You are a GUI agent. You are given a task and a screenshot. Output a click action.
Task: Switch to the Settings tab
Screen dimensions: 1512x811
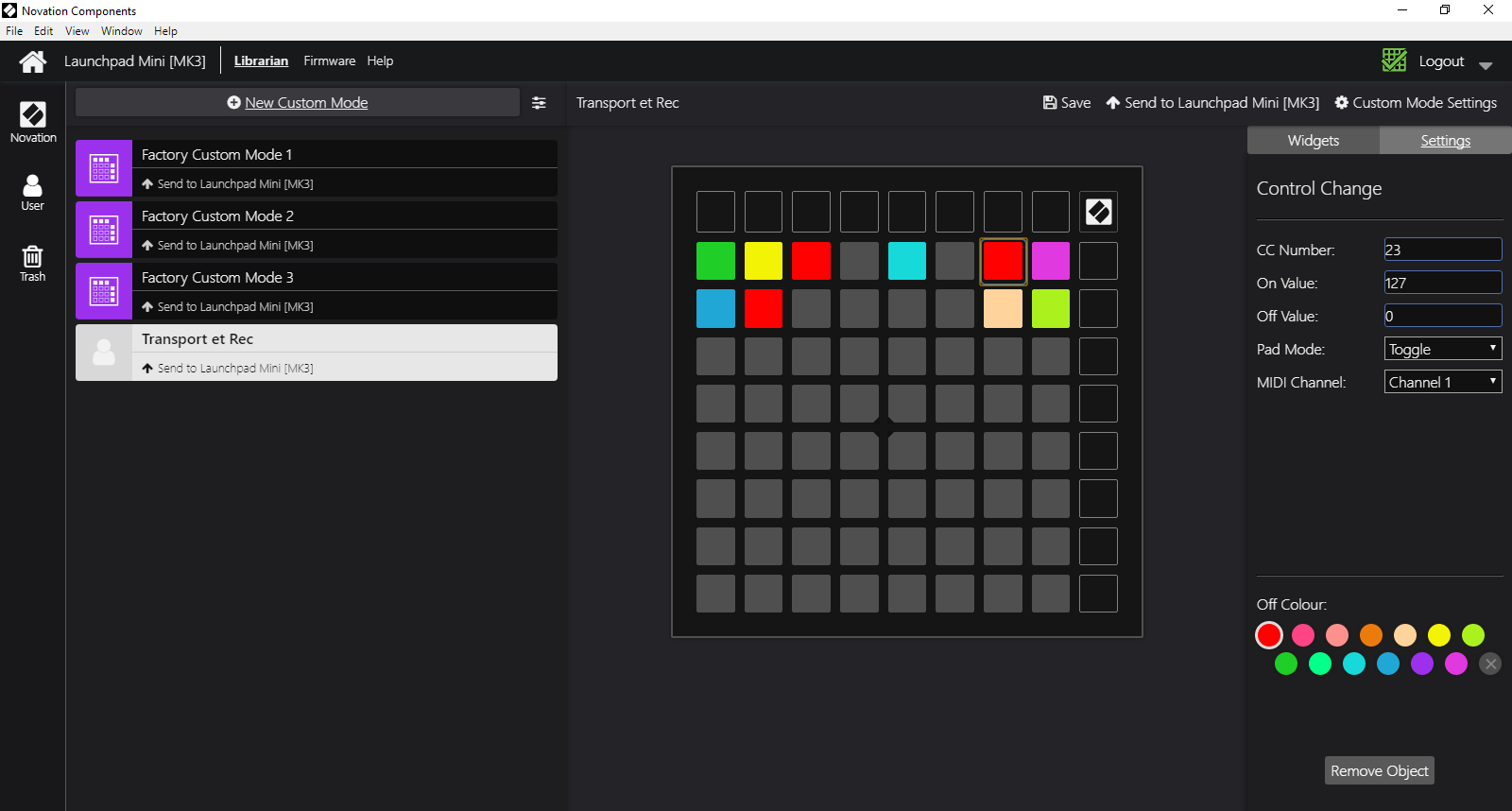coord(1446,140)
